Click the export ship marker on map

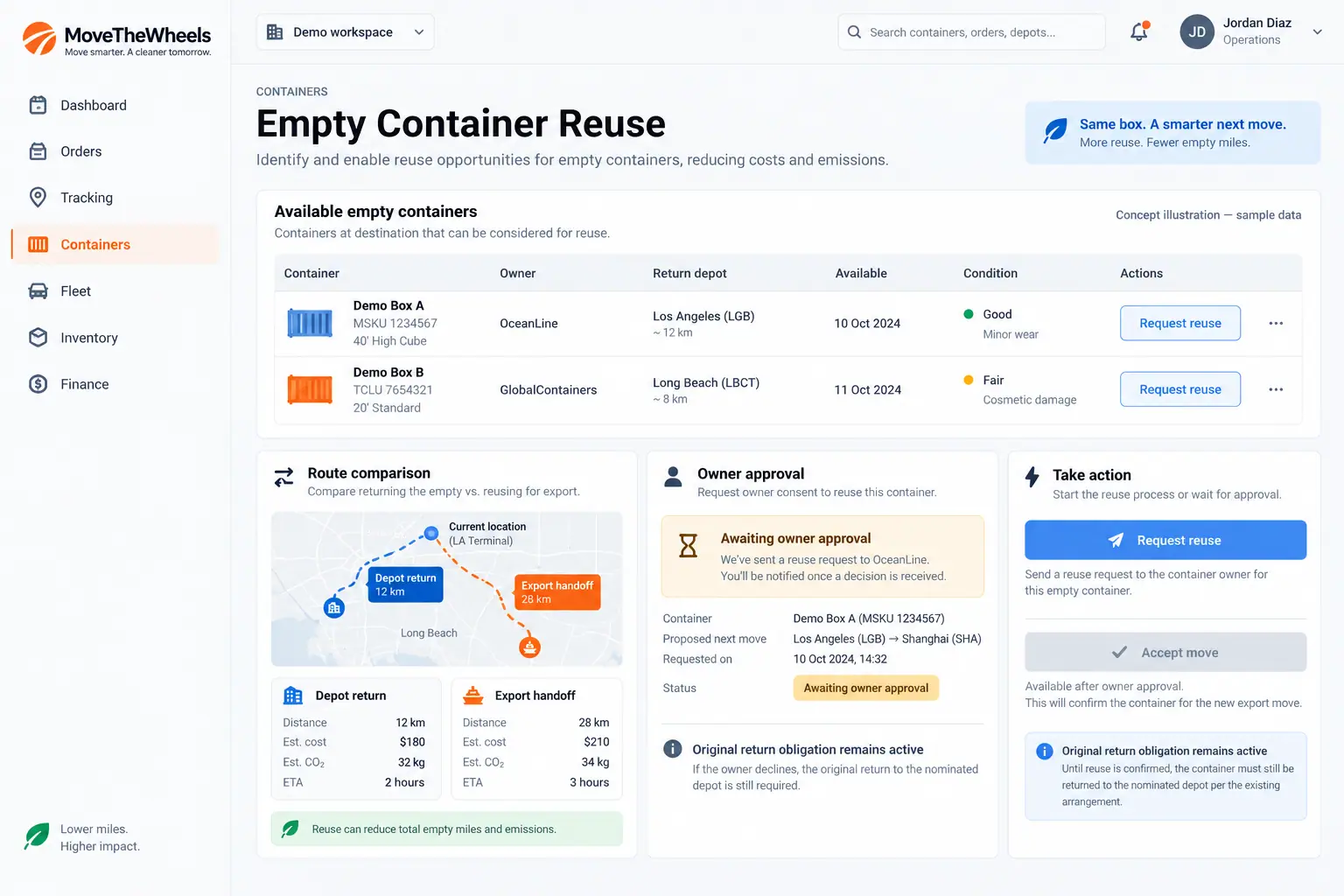pos(529,647)
